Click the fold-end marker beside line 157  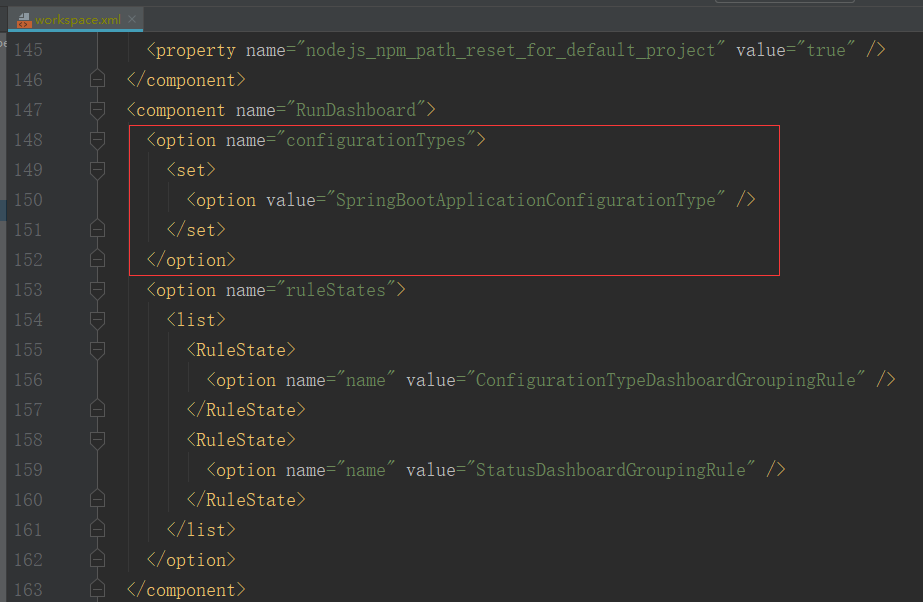(97, 409)
